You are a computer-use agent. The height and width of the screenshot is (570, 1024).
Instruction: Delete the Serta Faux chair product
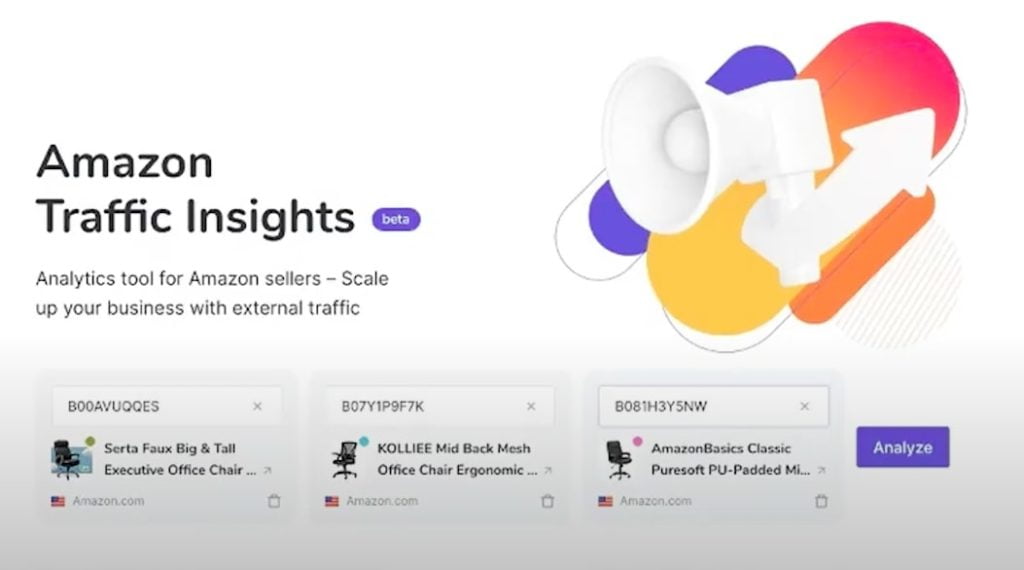tap(274, 501)
